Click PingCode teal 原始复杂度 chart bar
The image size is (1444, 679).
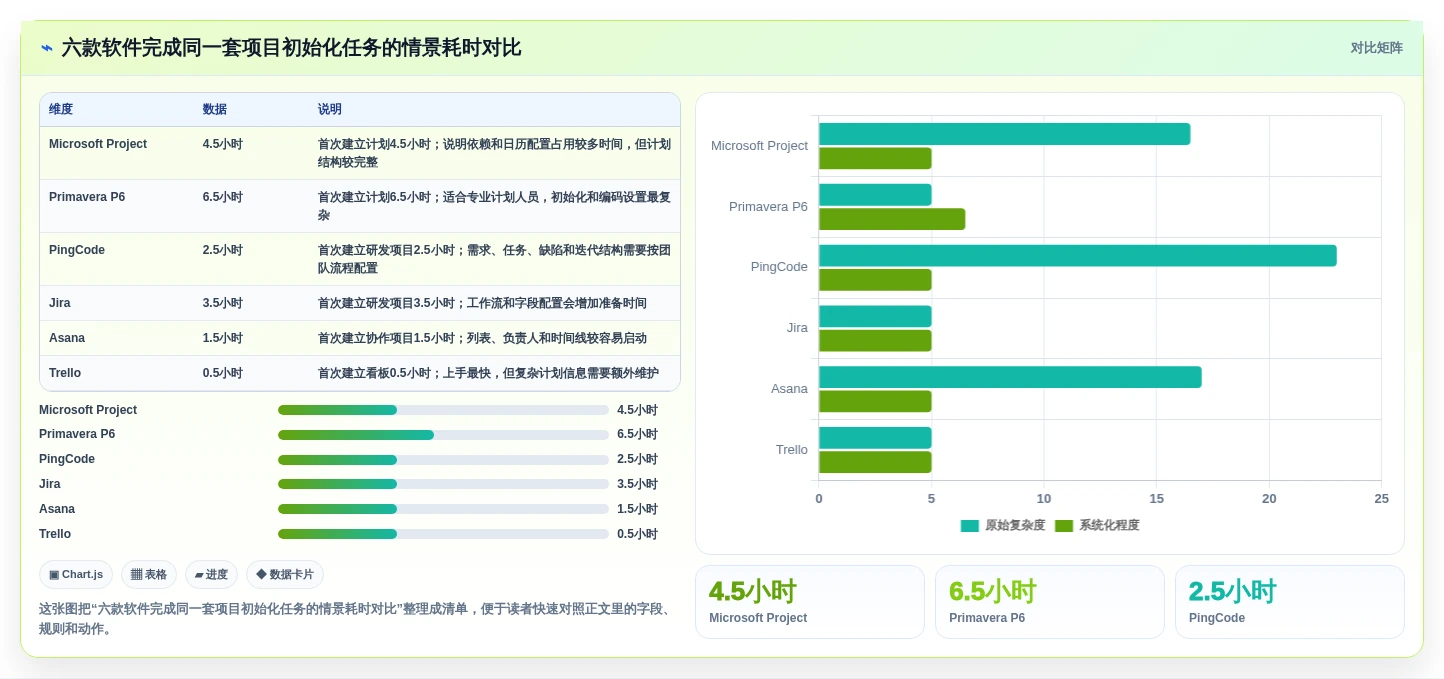coord(1077,255)
